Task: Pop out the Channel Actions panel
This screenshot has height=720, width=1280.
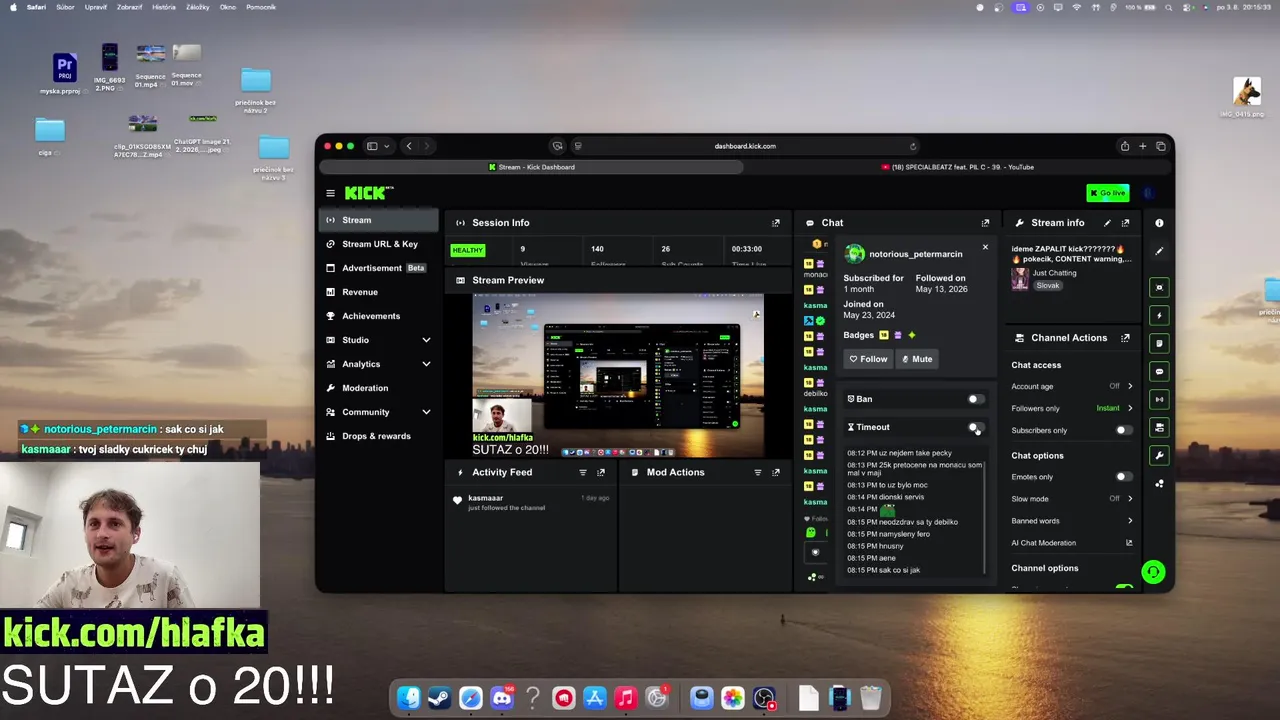Action: [1125, 338]
